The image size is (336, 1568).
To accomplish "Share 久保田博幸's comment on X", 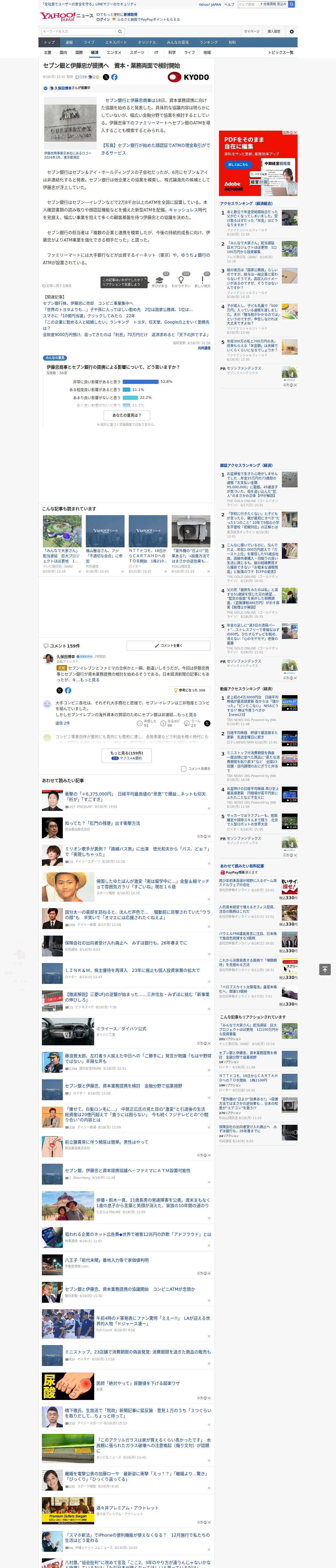I will [x=59, y=690].
